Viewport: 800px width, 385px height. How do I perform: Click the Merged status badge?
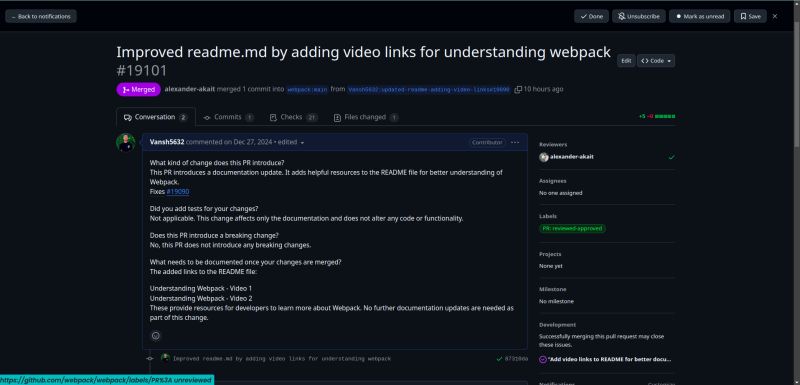point(139,89)
